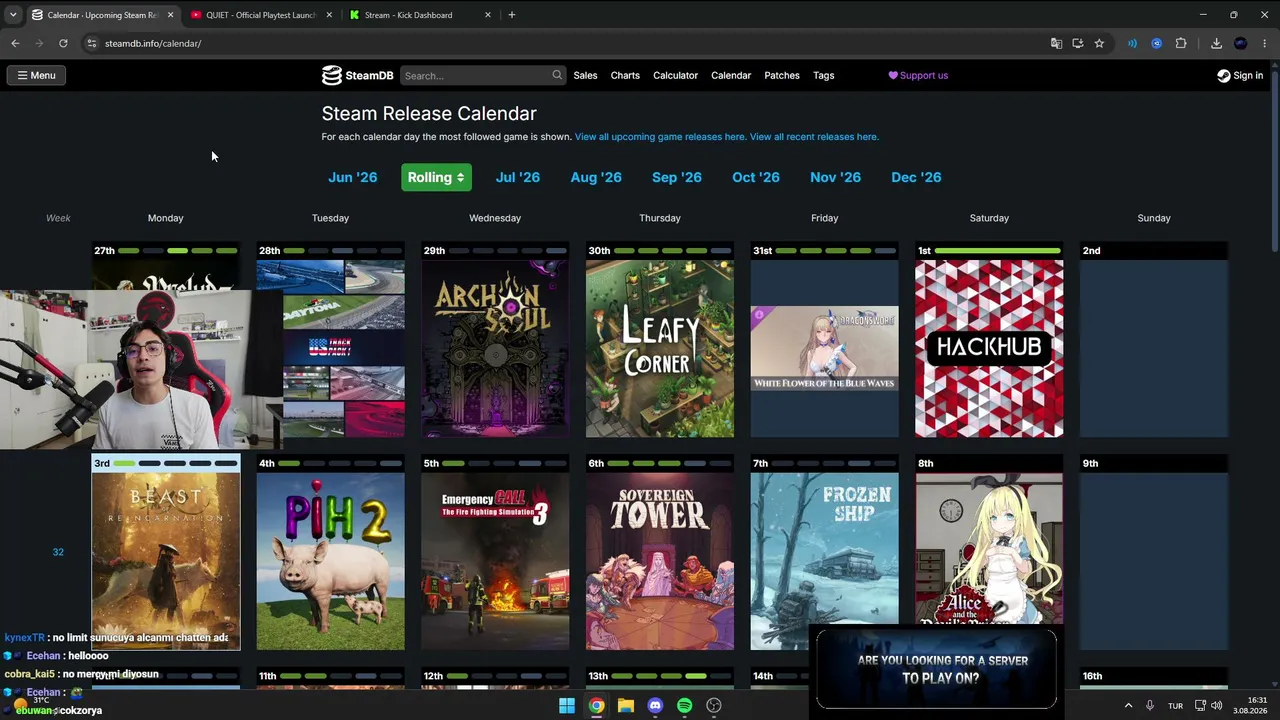This screenshot has height=720, width=1280.
Task: Go back to the previous page
Action: point(15,43)
